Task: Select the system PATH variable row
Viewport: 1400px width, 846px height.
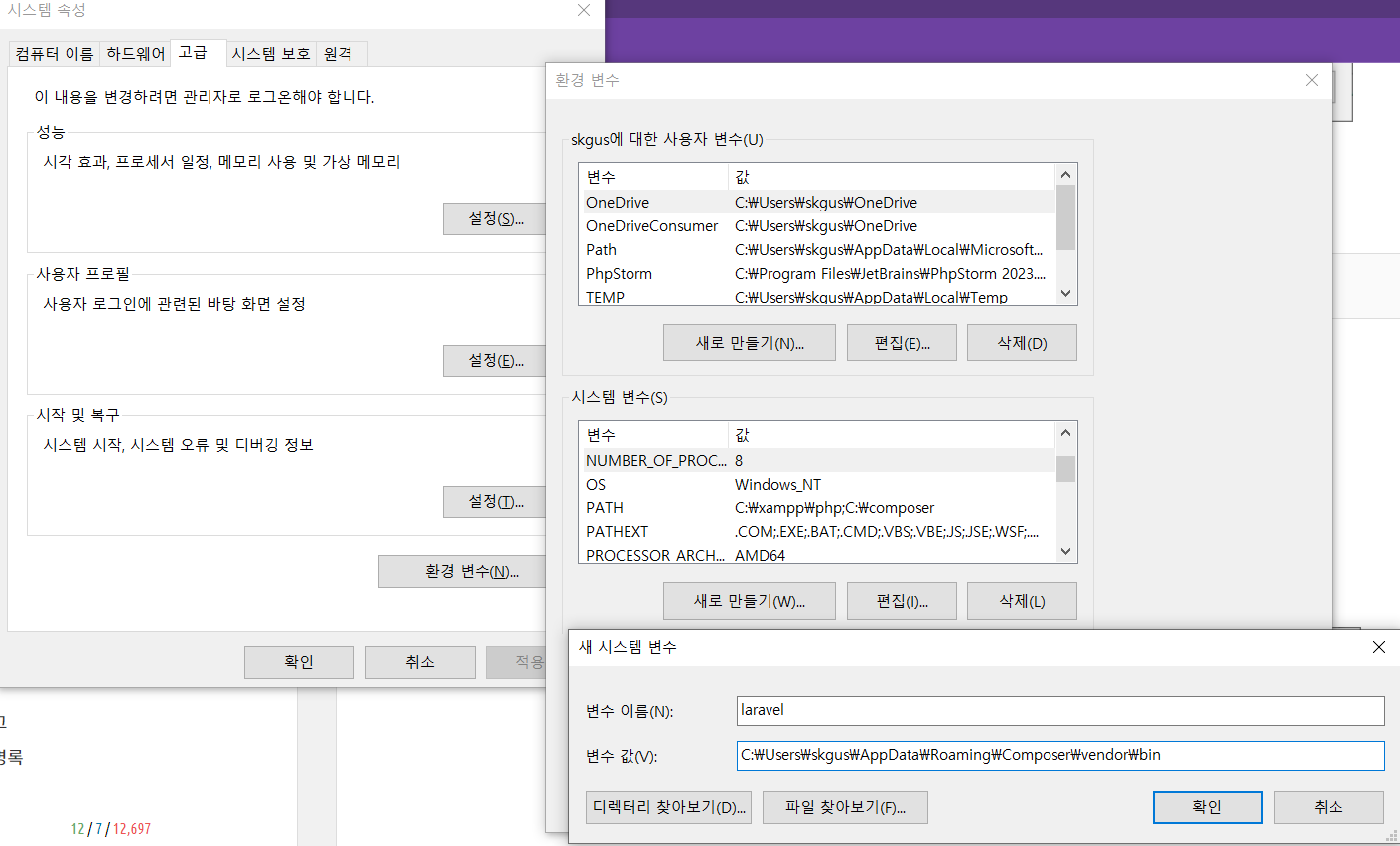Action: click(816, 507)
